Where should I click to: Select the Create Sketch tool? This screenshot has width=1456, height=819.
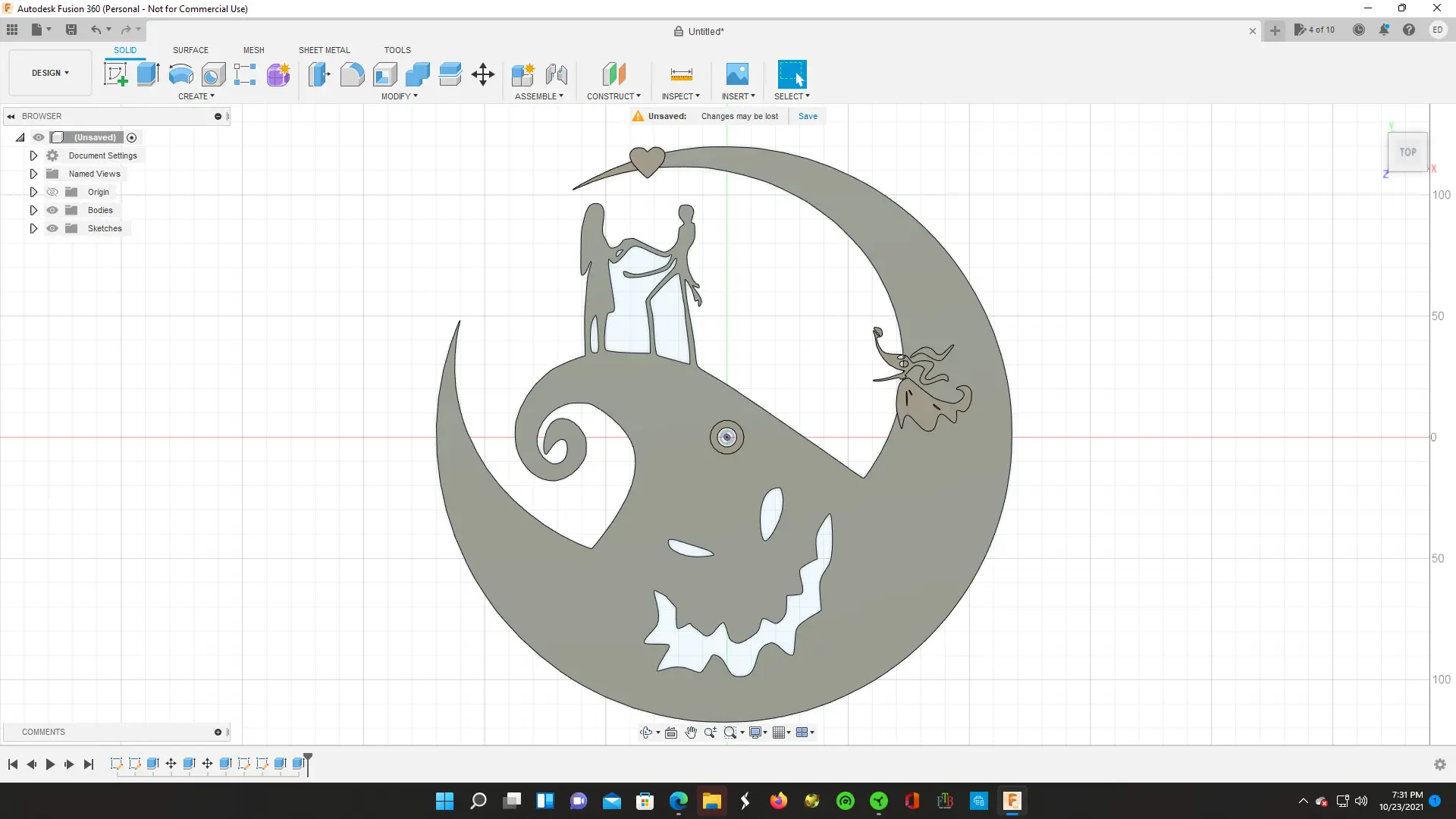click(x=115, y=74)
